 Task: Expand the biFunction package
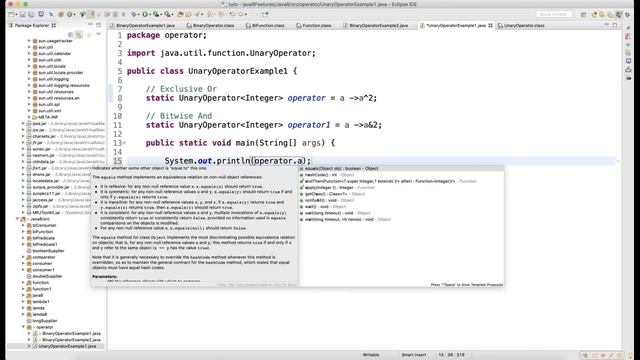click(x=23, y=232)
